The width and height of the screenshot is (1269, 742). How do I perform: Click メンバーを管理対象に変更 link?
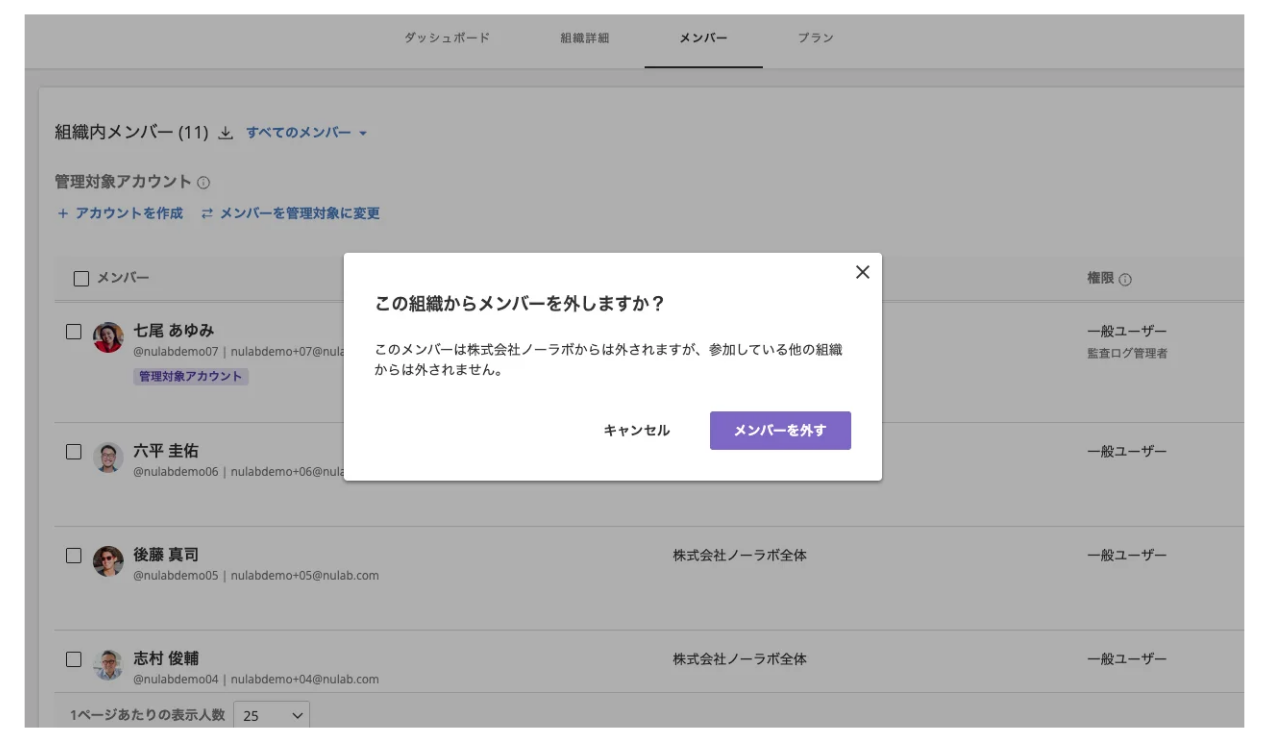290,213
